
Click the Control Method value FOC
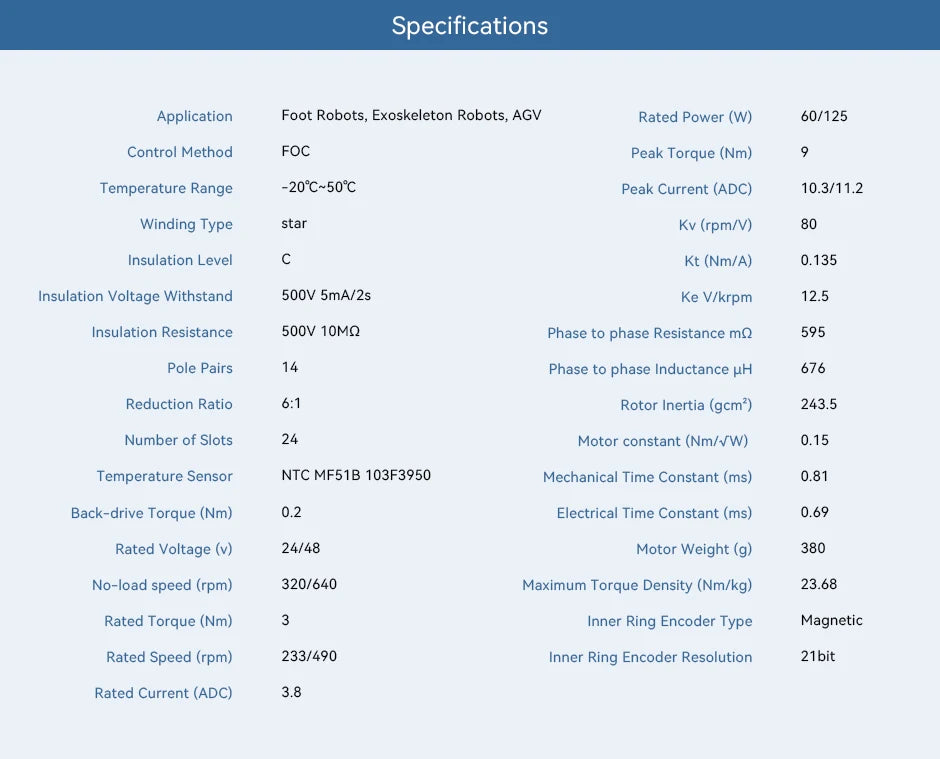tap(296, 151)
